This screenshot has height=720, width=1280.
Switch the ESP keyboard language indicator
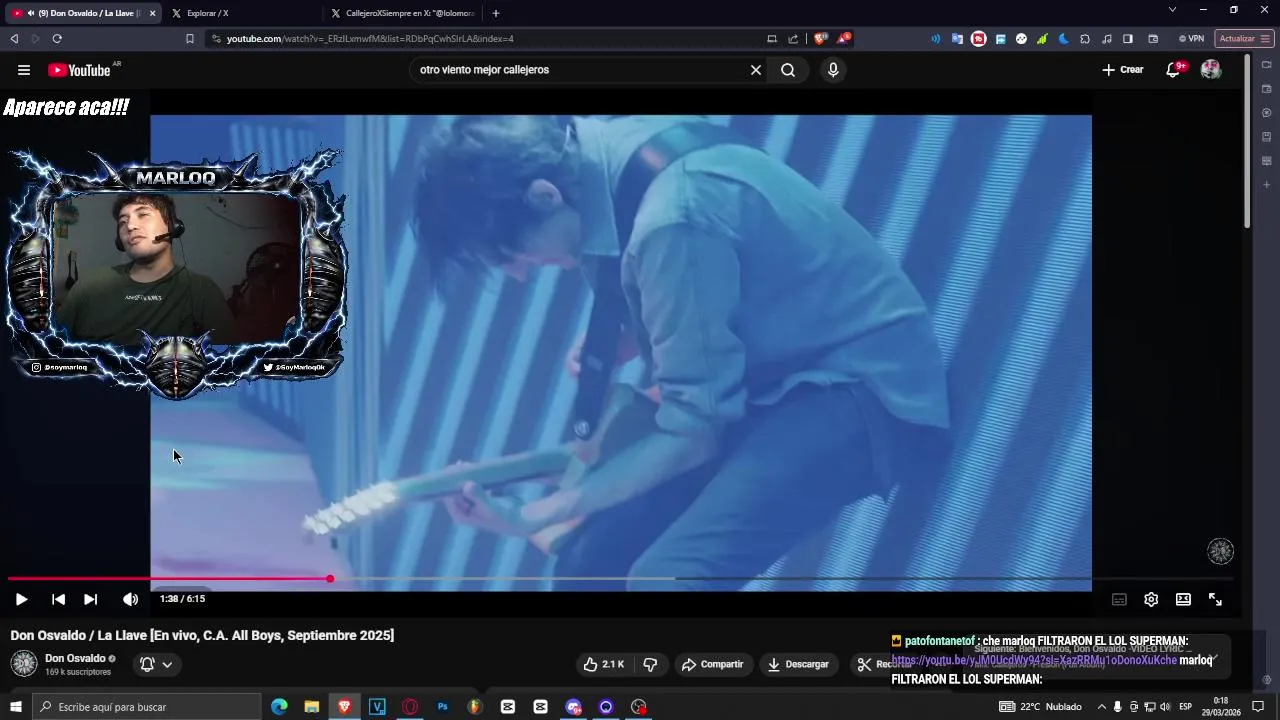[1185, 707]
